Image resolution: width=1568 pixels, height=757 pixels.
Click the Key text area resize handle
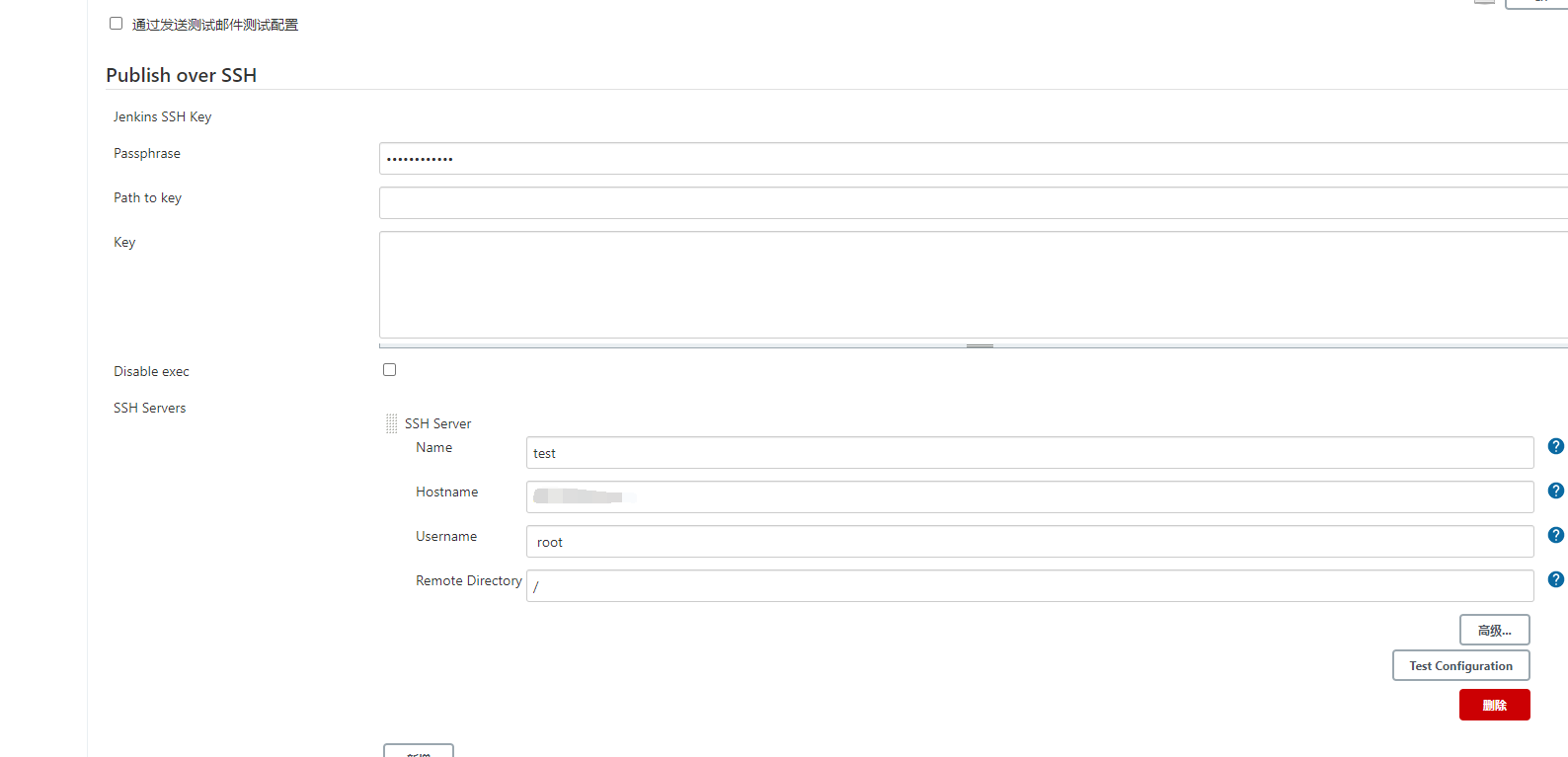coord(980,345)
